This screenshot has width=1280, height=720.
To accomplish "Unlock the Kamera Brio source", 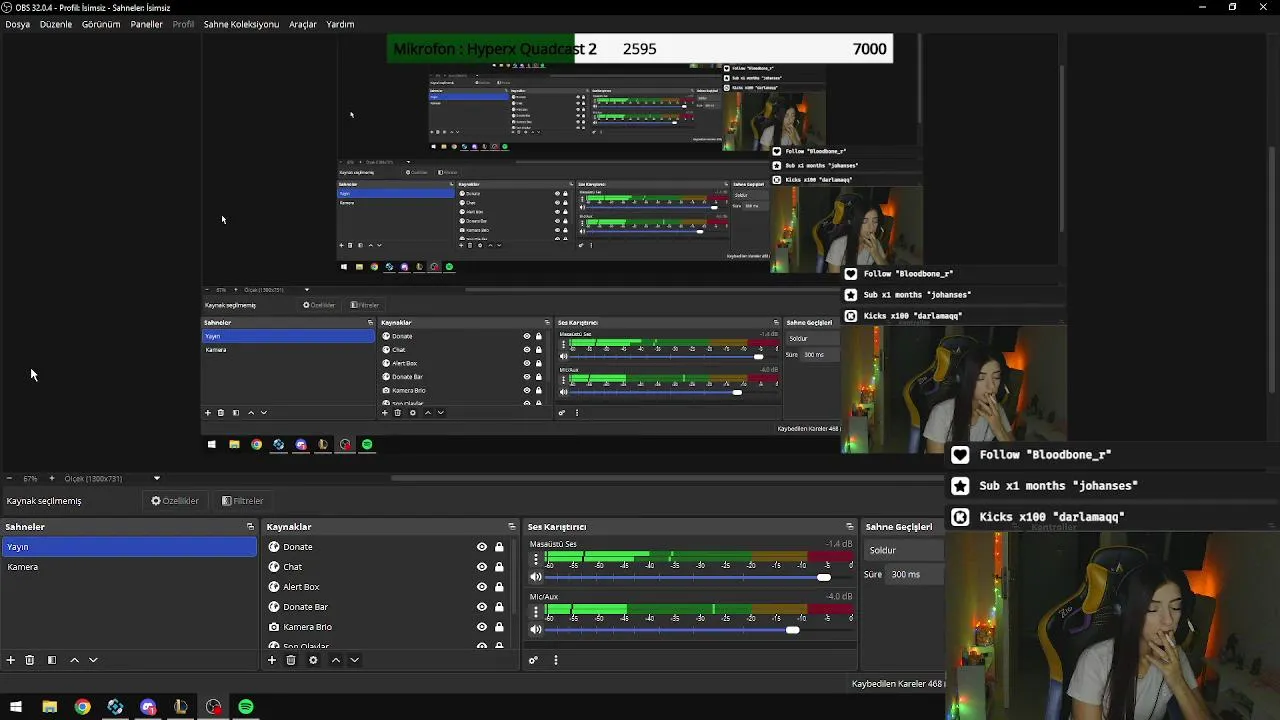I will coord(499,627).
